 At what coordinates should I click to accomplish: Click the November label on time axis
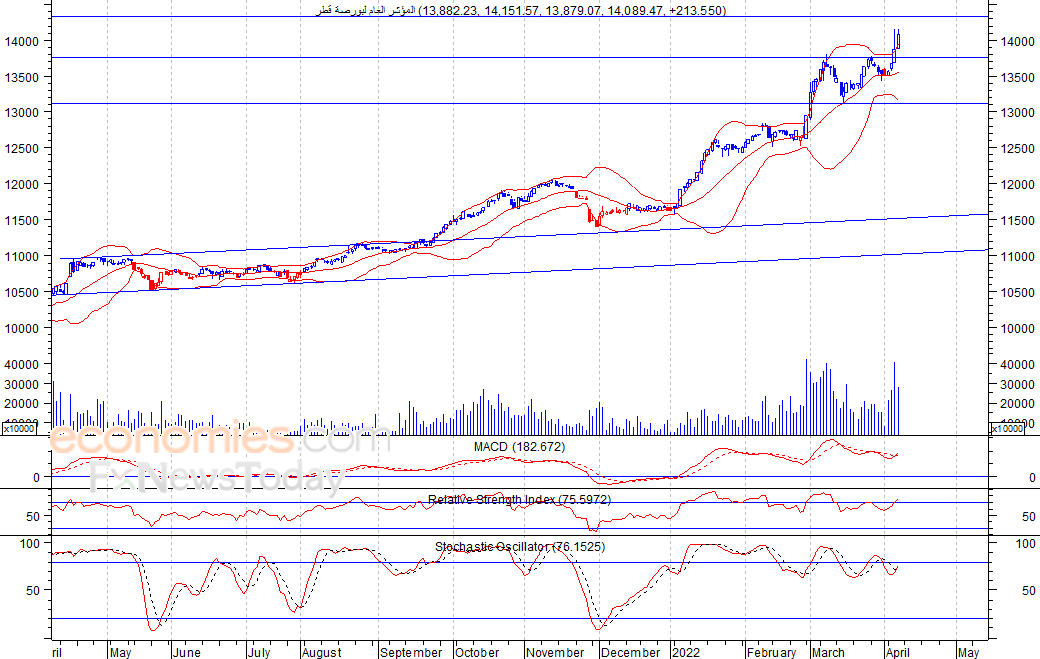(x=555, y=652)
